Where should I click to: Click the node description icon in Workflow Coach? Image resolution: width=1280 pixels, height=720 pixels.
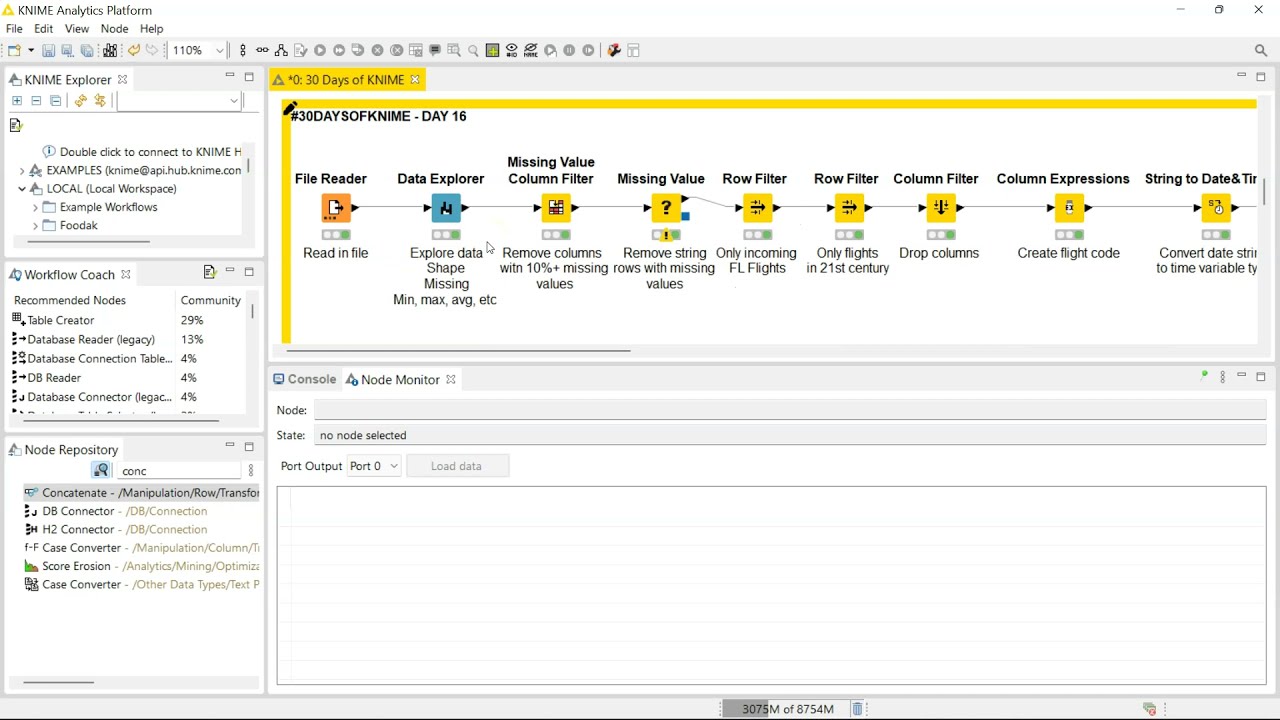pos(209,272)
